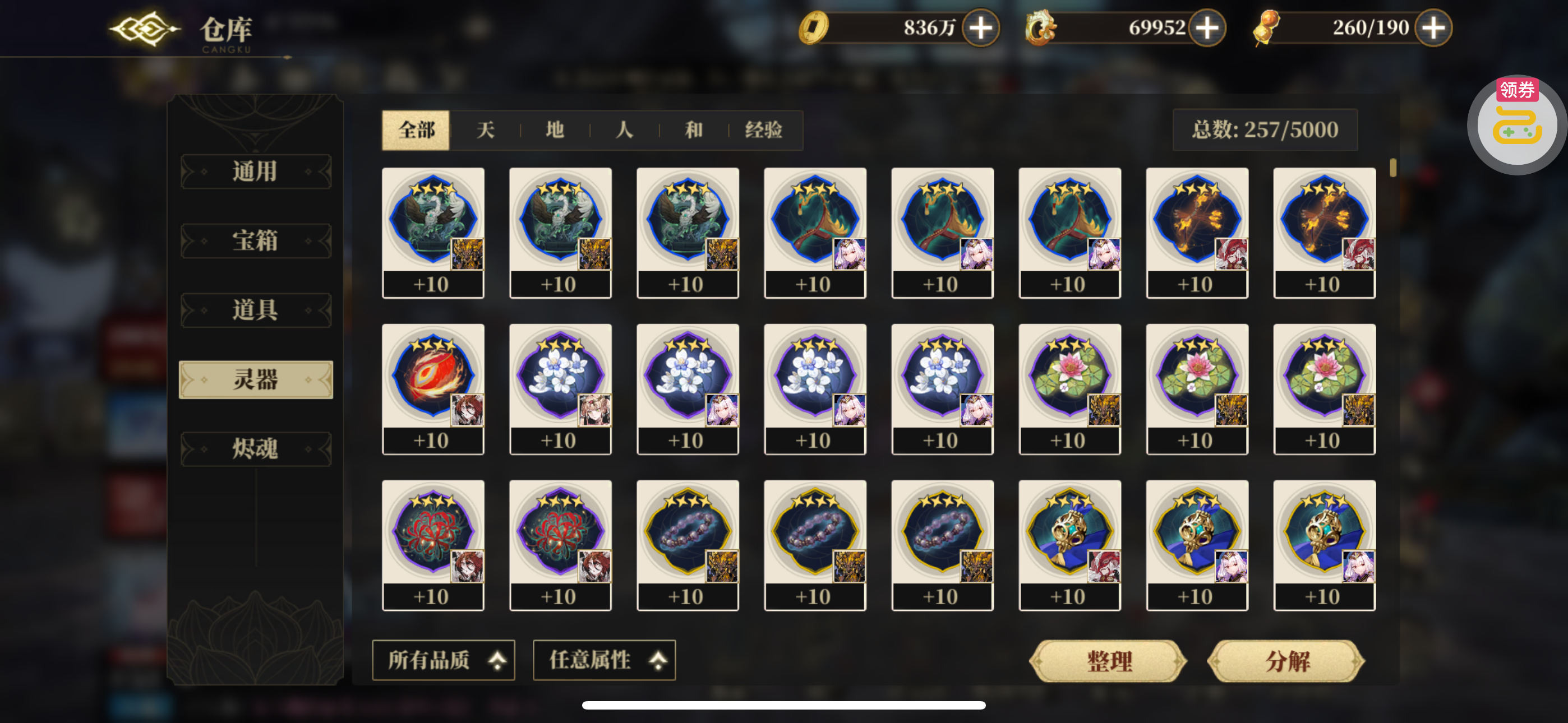Screen dimensions: 1568x723
Task: Open the 任意属性 attribute filter dropdown
Action: (605, 660)
